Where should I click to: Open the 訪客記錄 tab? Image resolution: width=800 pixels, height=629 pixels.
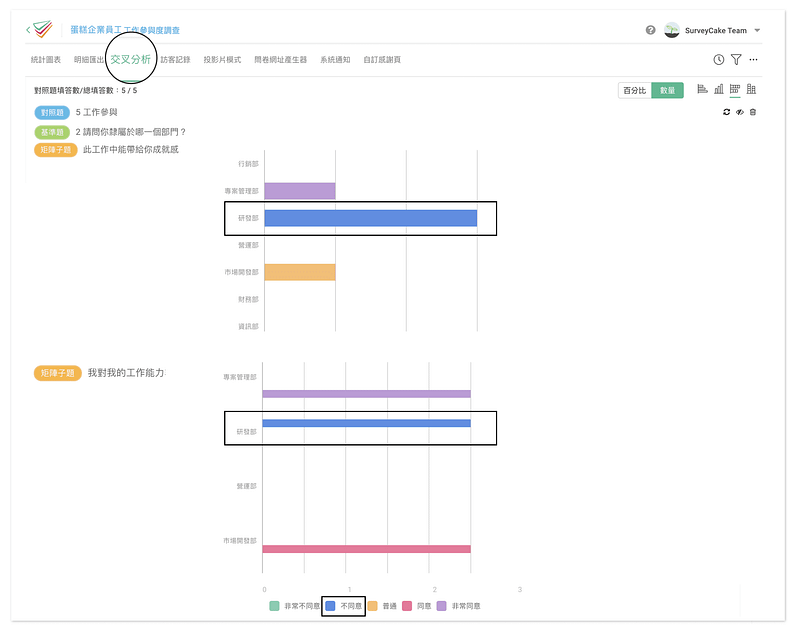(x=176, y=60)
